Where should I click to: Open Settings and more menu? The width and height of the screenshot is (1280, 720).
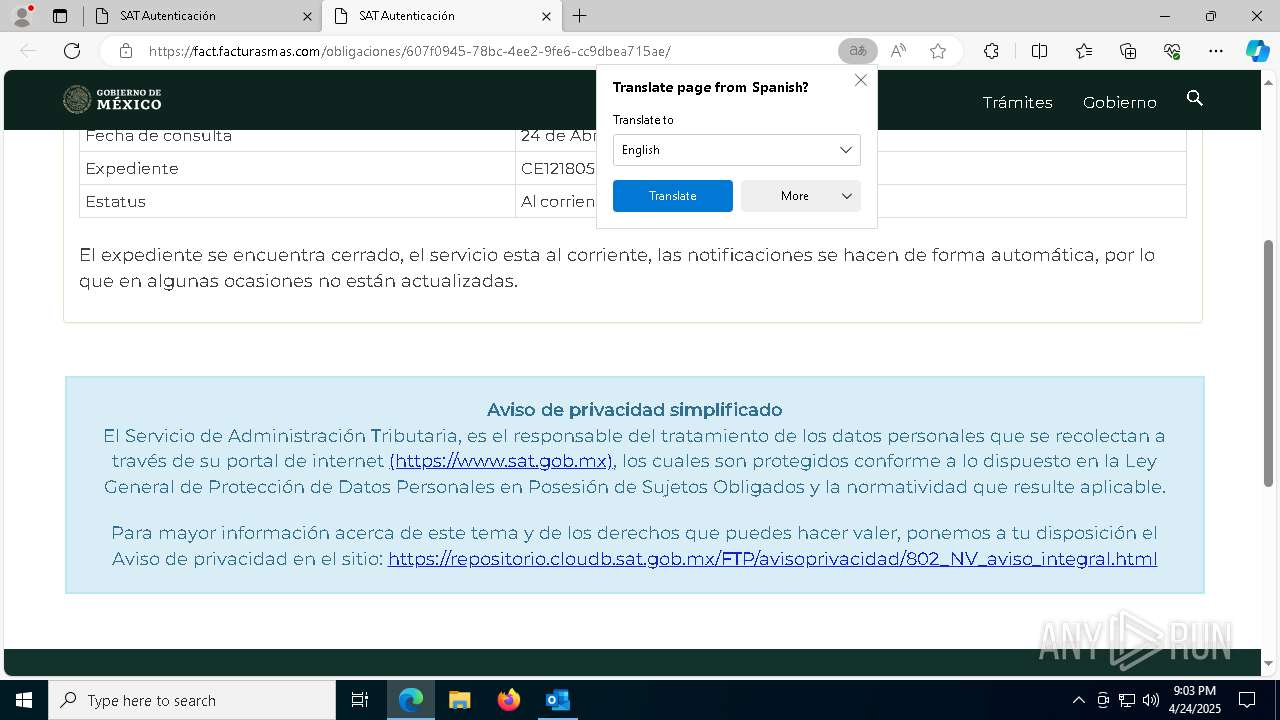(x=1216, y=51)
